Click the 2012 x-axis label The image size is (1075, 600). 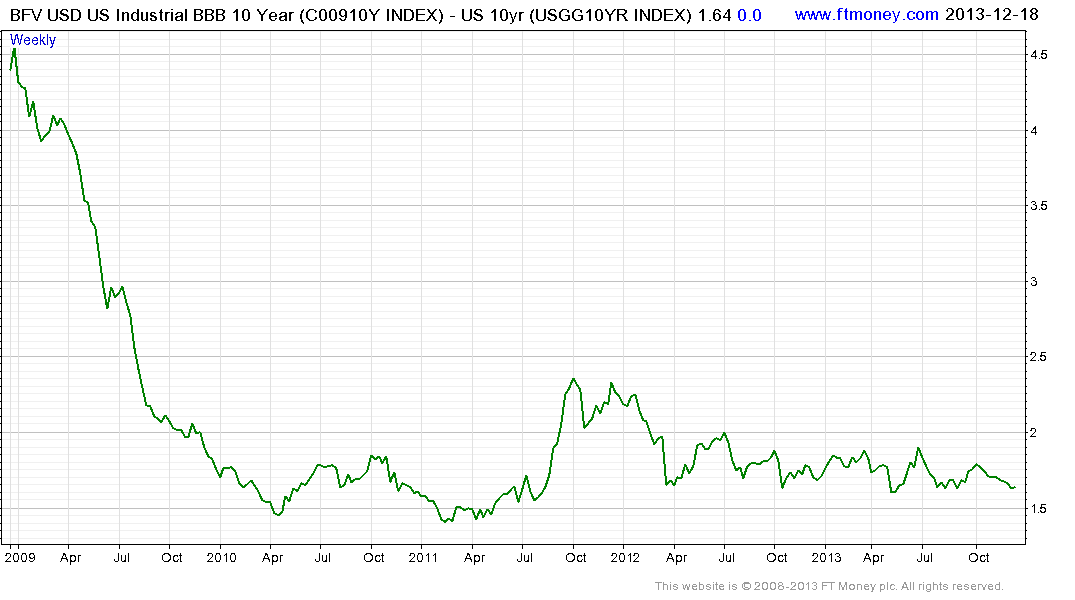[625, 557]
